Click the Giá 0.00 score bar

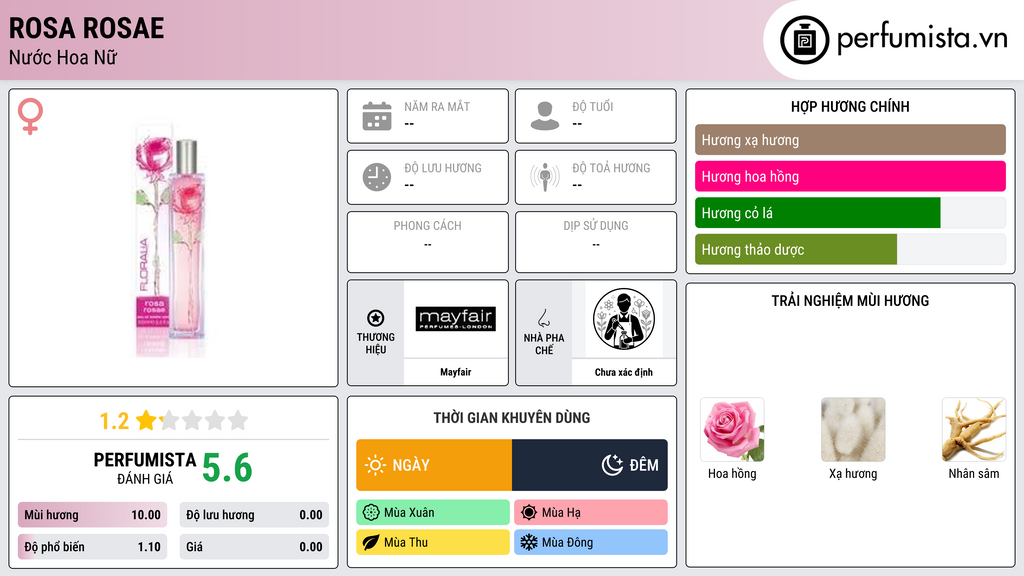(254, 547)
